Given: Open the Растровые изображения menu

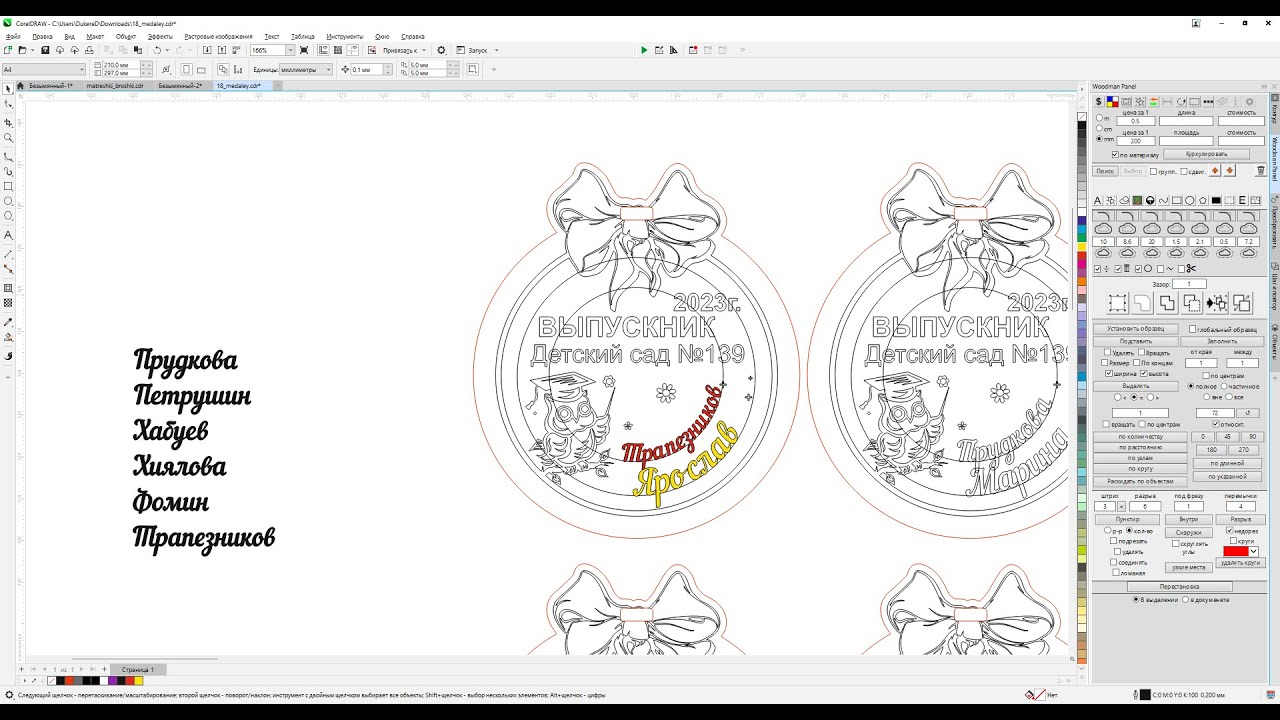Looking at the screenshot, I should coord(218,36).
